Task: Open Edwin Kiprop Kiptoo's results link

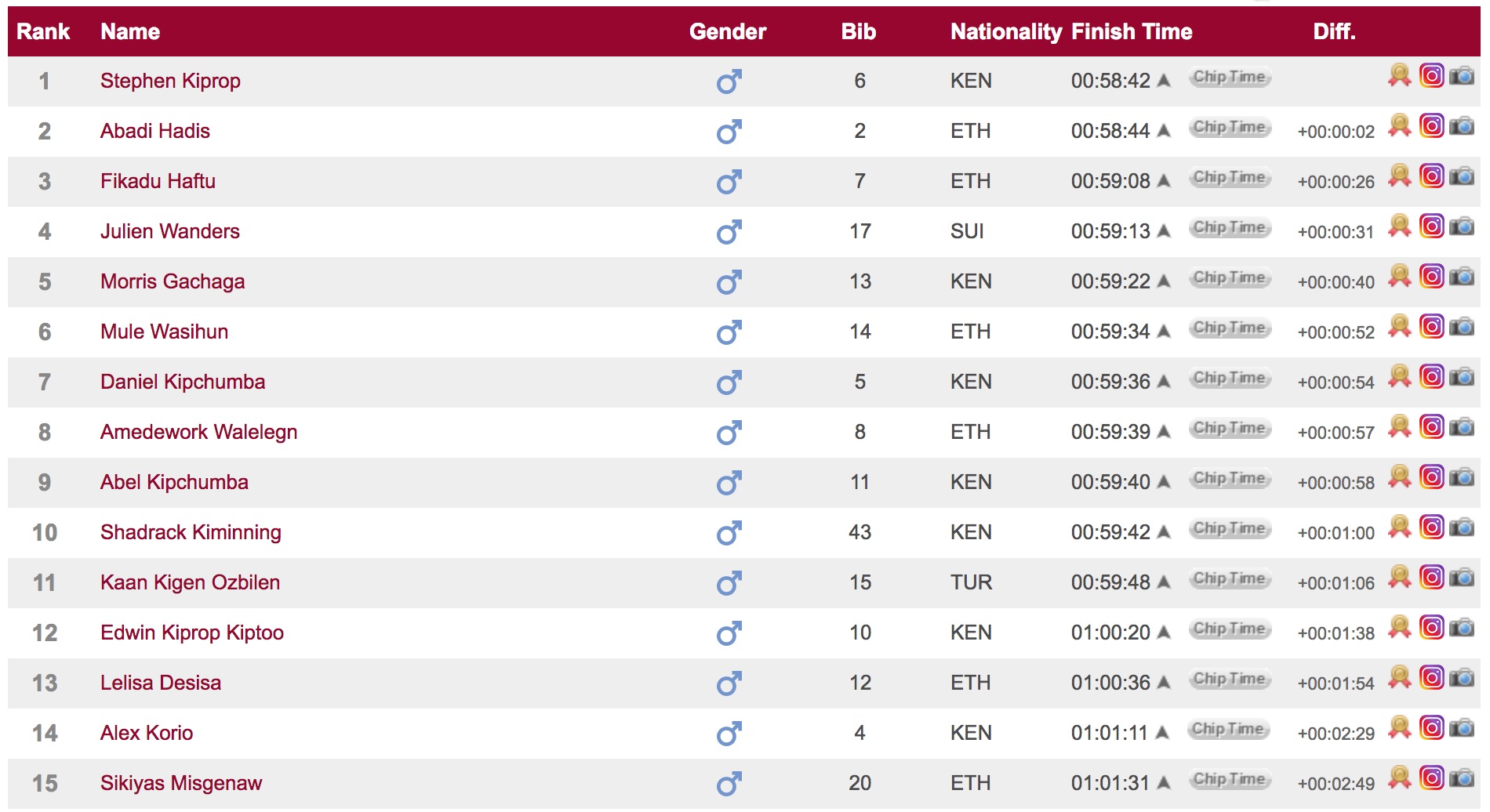Action: [192, 633]
